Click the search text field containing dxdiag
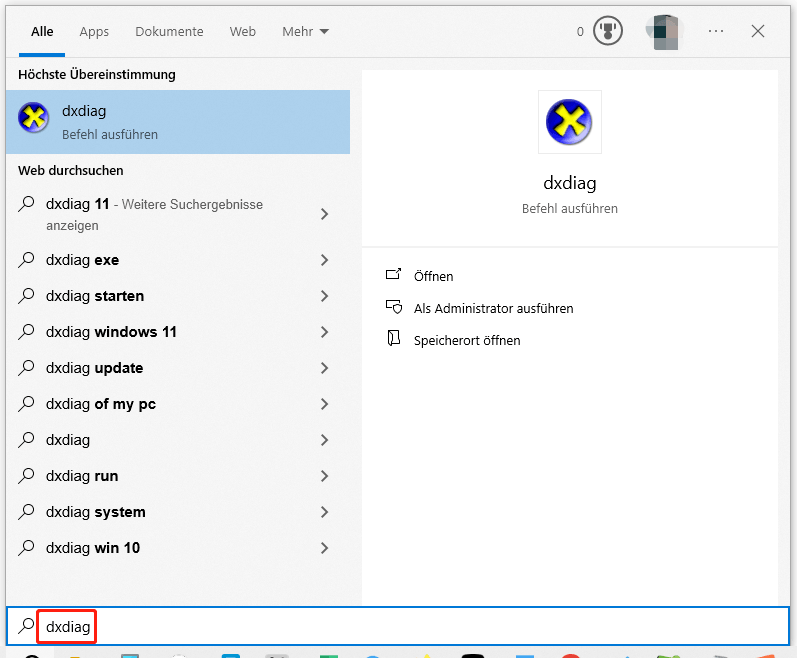This screenshot has width=797, height=658. point(400,627)
